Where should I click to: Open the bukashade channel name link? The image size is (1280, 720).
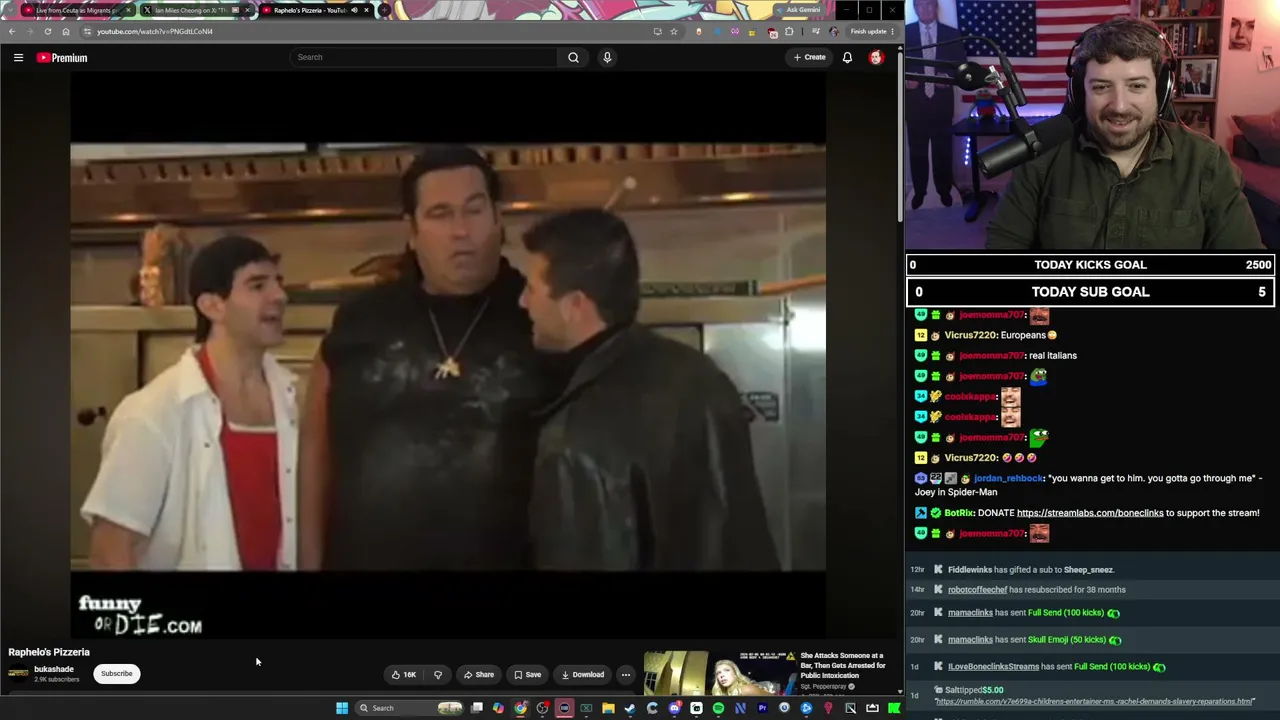(x=54, y=669)
